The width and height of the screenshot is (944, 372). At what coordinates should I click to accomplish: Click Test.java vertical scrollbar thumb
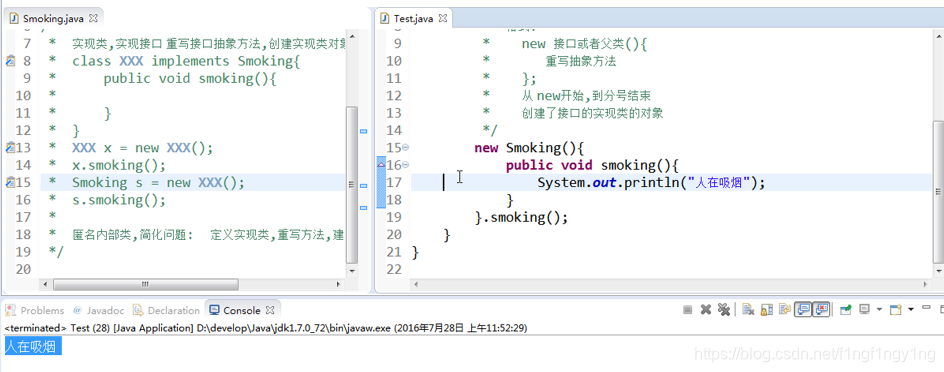(938, 191)
